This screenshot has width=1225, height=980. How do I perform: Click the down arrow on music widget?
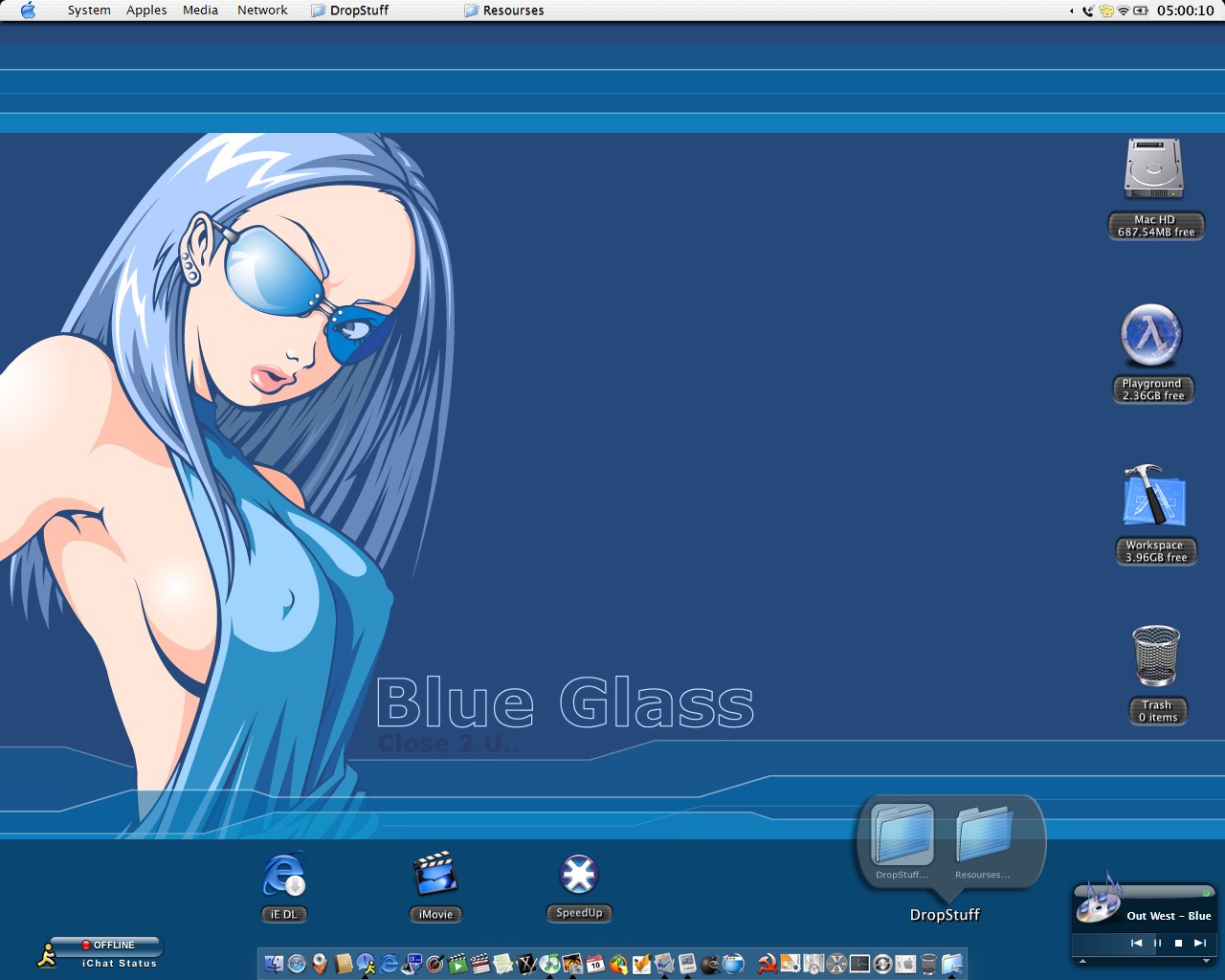point(1207,961)
